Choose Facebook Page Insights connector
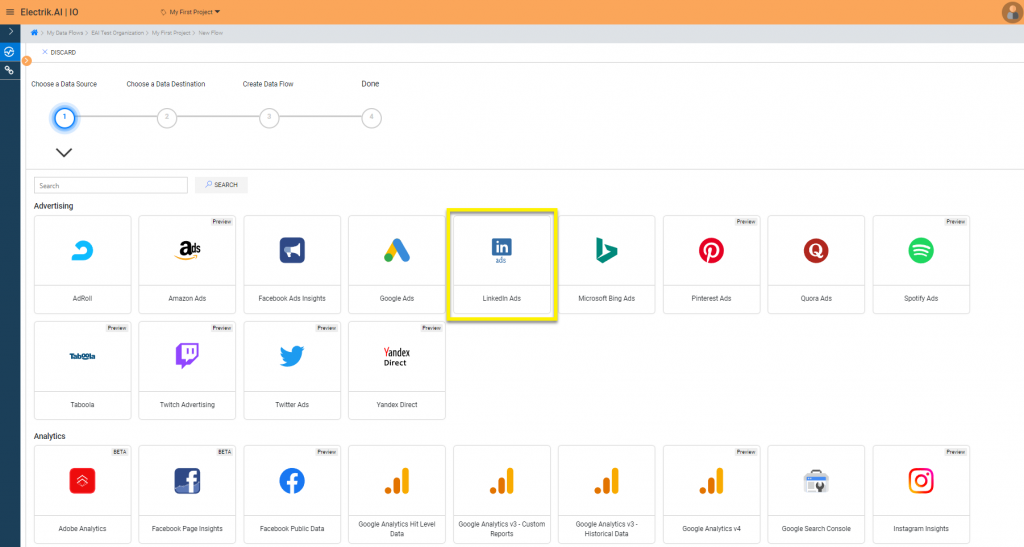 coord(187,495)
